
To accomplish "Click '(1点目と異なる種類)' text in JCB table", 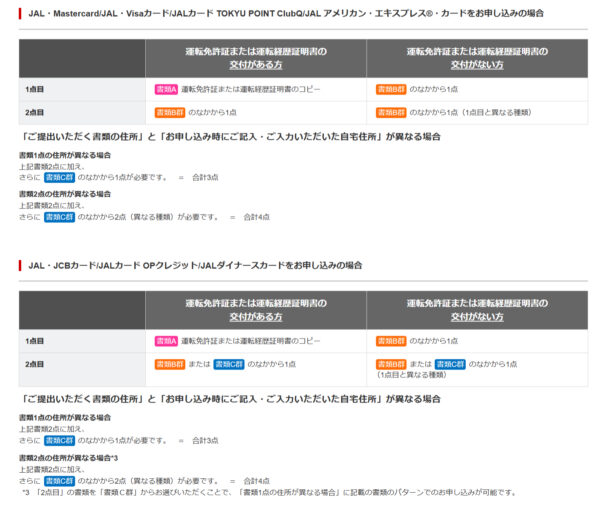I will (411, 375).
